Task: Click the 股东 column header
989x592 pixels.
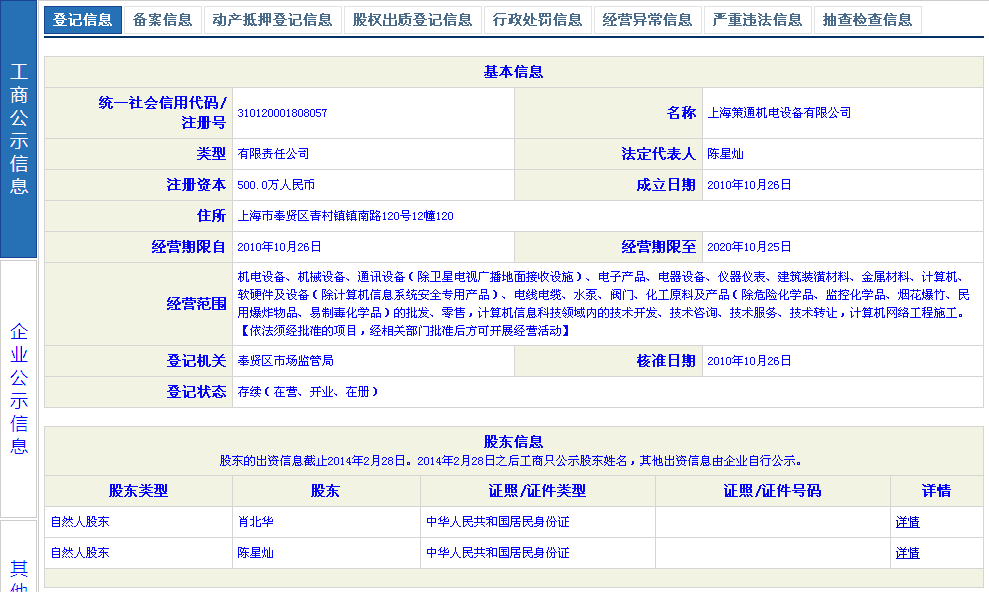Action: [x=325, y=491]
